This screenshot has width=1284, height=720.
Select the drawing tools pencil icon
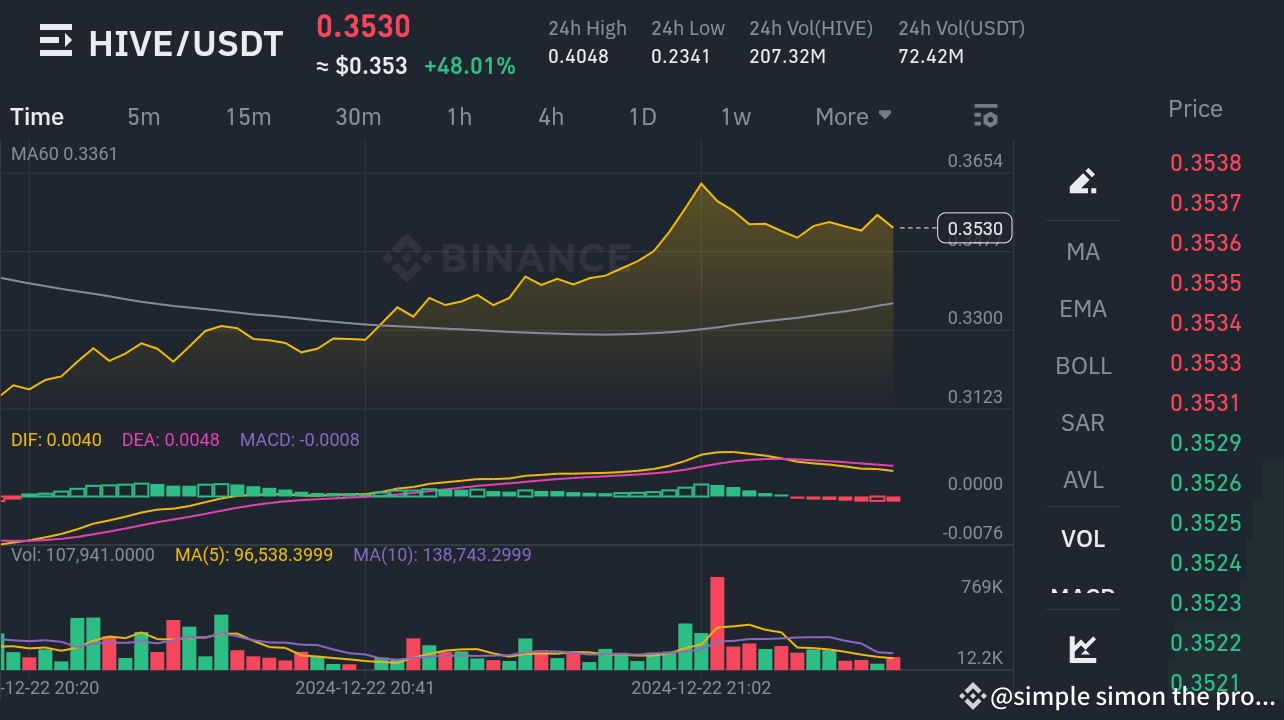1083,181
